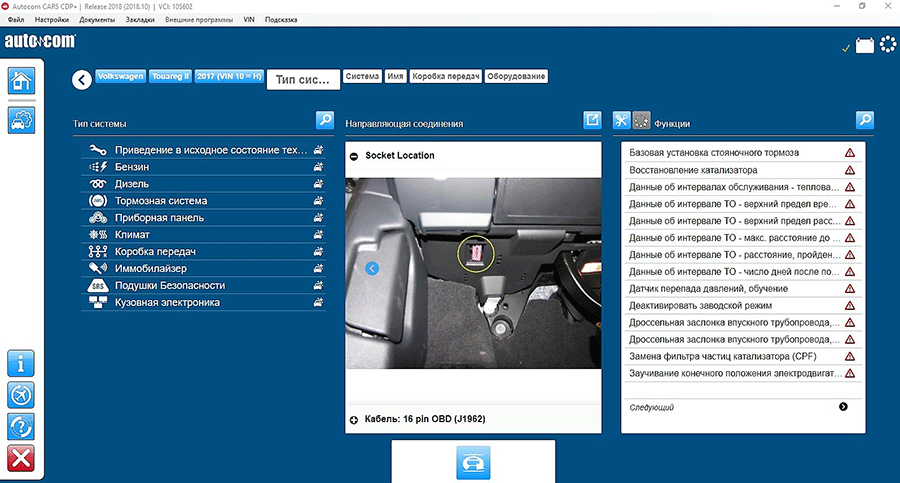This screenshot has height=483, width=900.
Task: Open the Закладки menu
Action: (140, 20)
